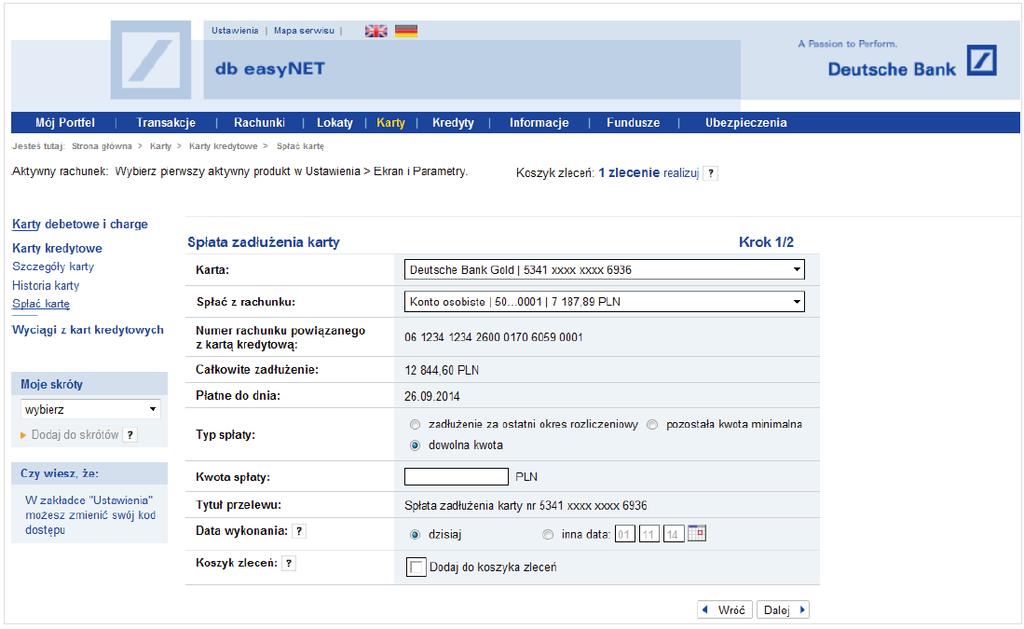Image resolution: width=1024 pixels, height=629 pixels.
Task: Open the Spłać z rachunku dropdown
Action: coord(604,302)
